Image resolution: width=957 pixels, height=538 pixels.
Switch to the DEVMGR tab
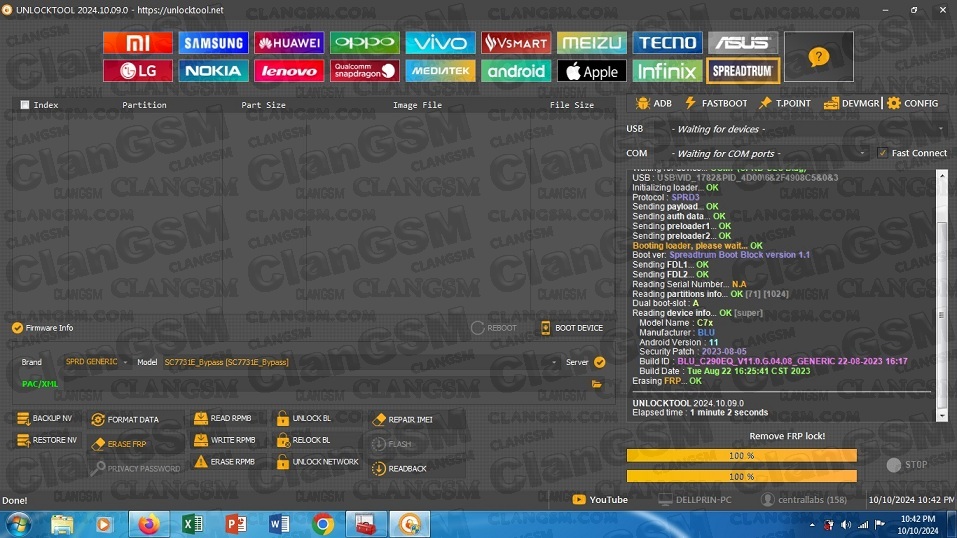click(851, 103)
